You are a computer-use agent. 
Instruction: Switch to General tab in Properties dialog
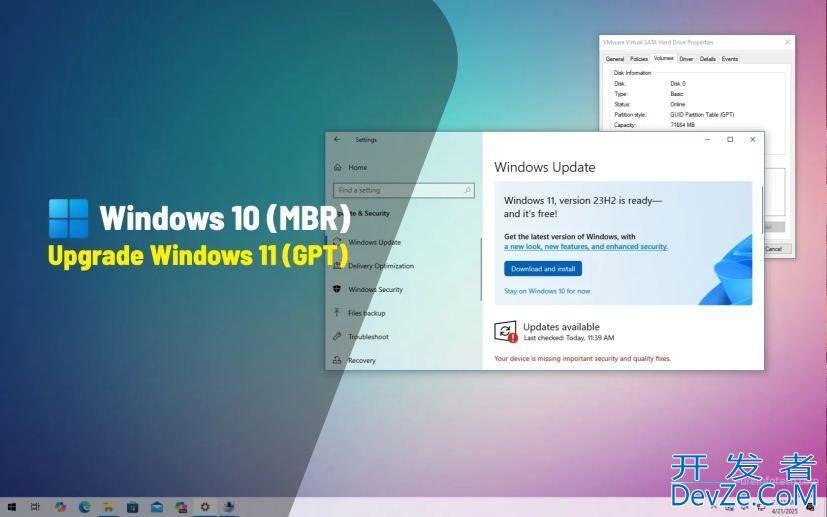[x=615, y=59]
